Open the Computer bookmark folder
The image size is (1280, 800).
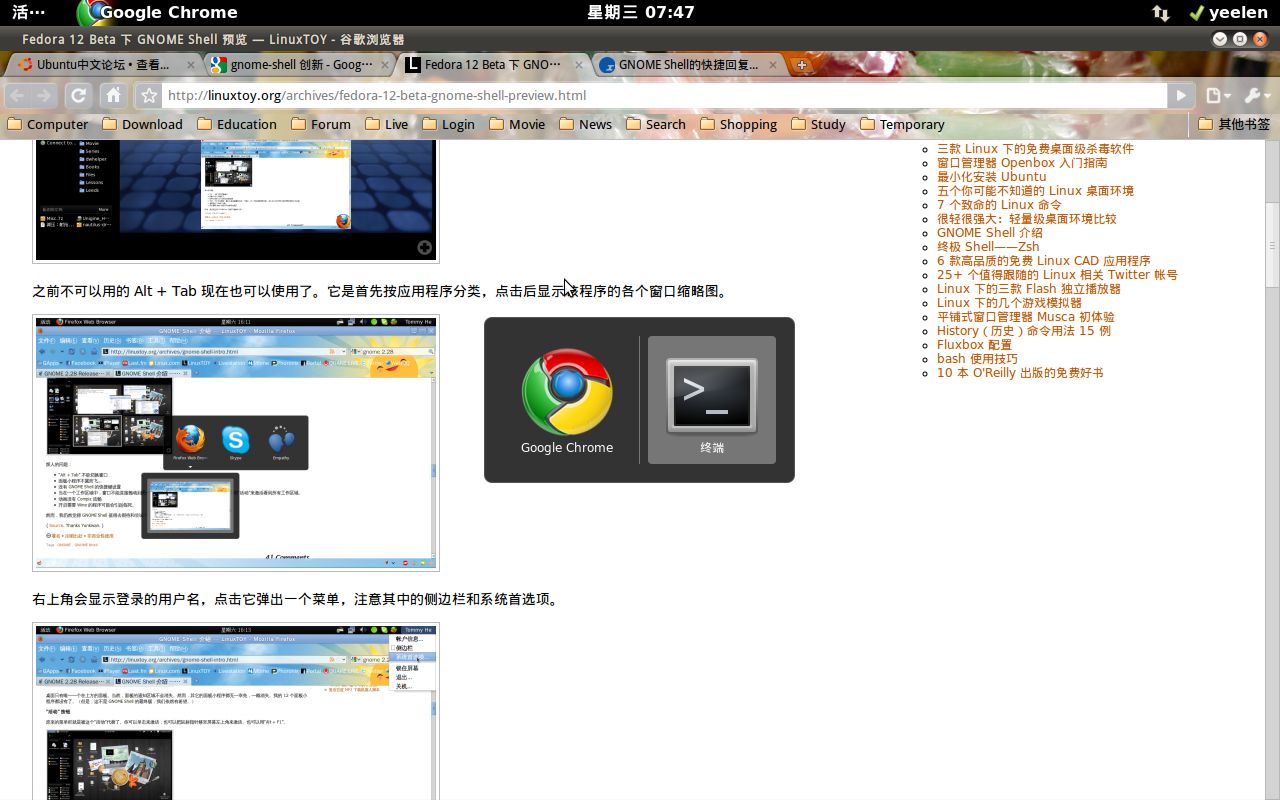point(47,124)
